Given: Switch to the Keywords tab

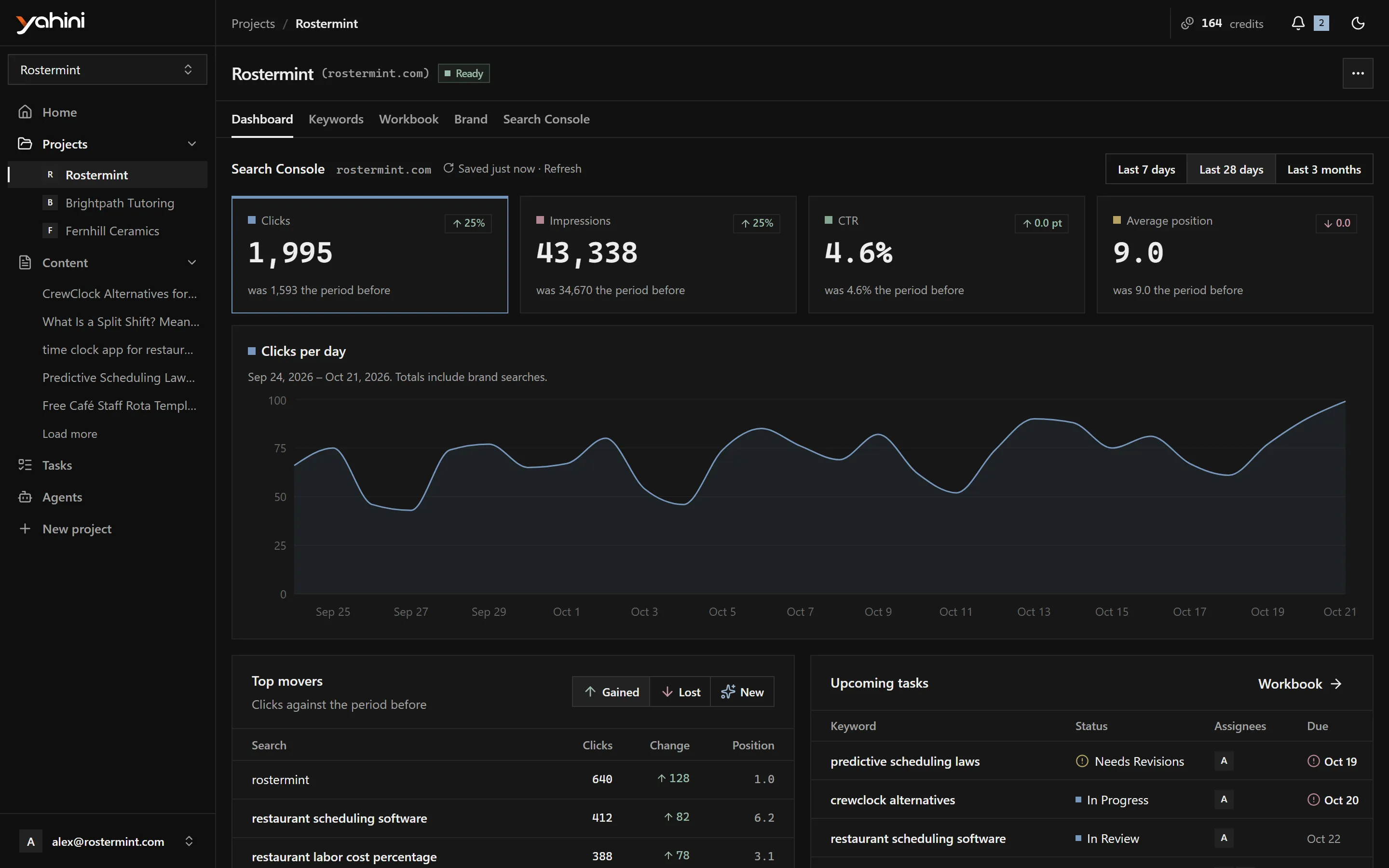Looking at the screenshot, I should 336,120.
